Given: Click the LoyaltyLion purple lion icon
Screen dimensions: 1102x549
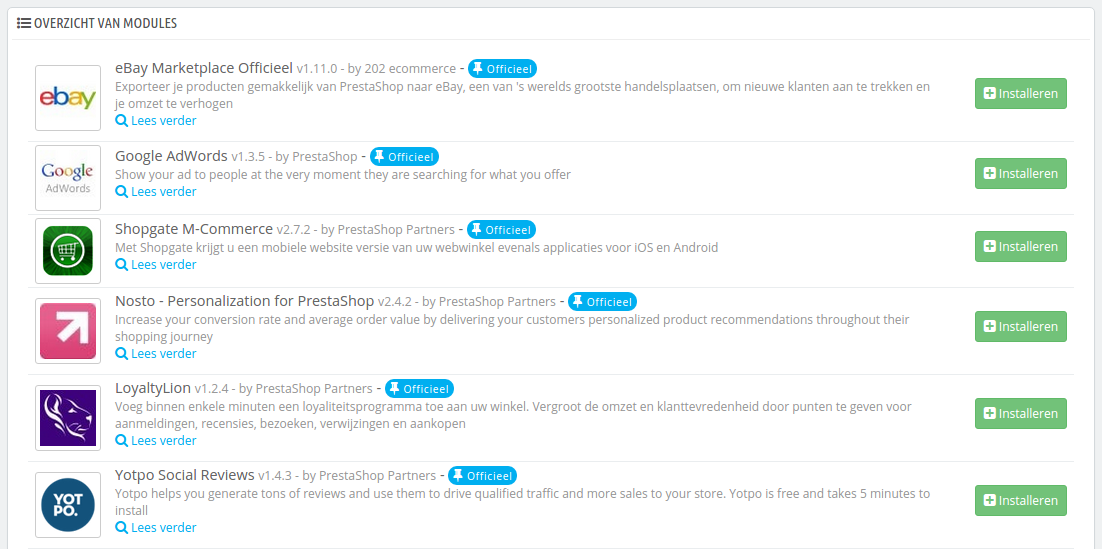Looking at the screenshot, I should pyautogui.click(x=68, y=418).
